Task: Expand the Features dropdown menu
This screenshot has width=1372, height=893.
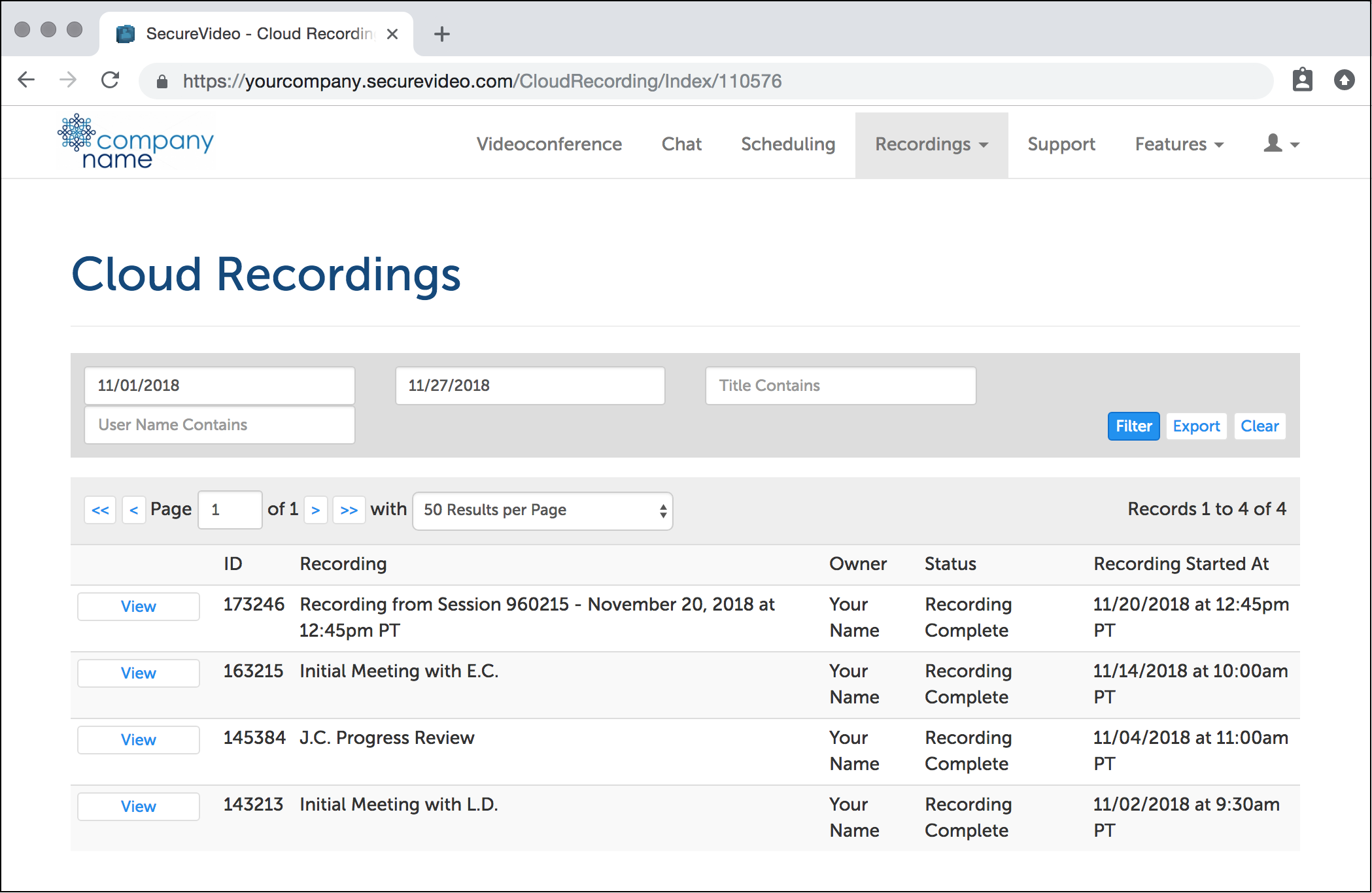Action: [x=1179, y=144]
